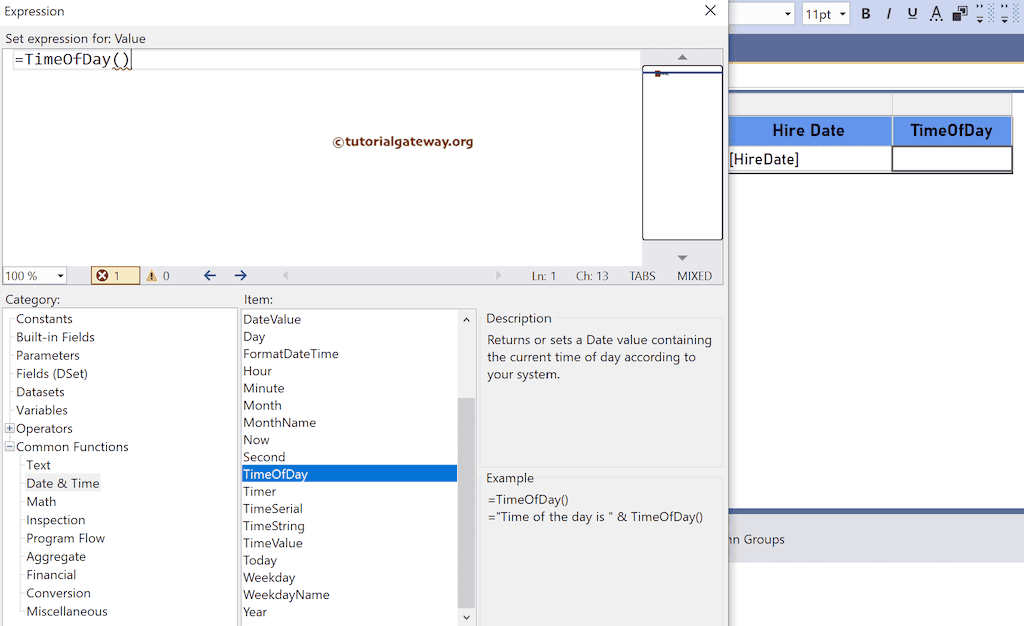The image size is (1024, 626).
Task: Select the Parameters category
Action: [x=48, y=355]
